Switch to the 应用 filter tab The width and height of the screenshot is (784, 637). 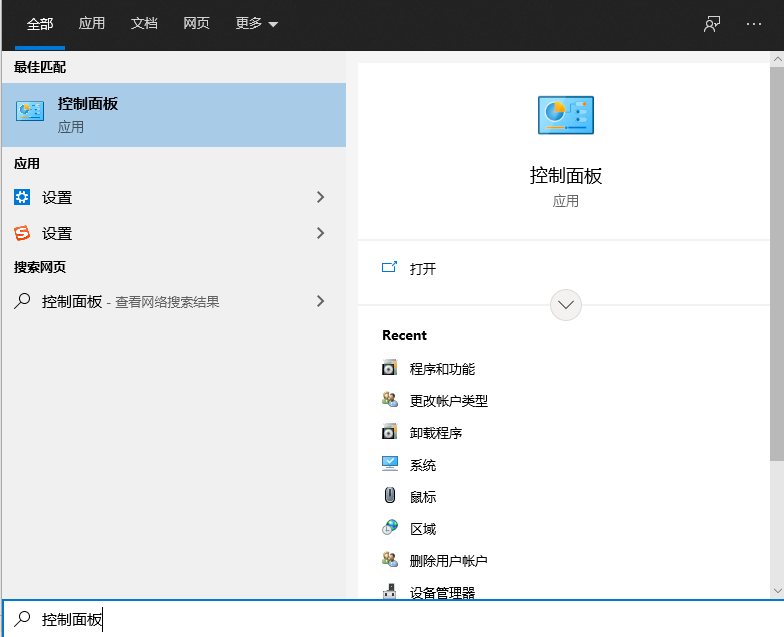point(92,24)
